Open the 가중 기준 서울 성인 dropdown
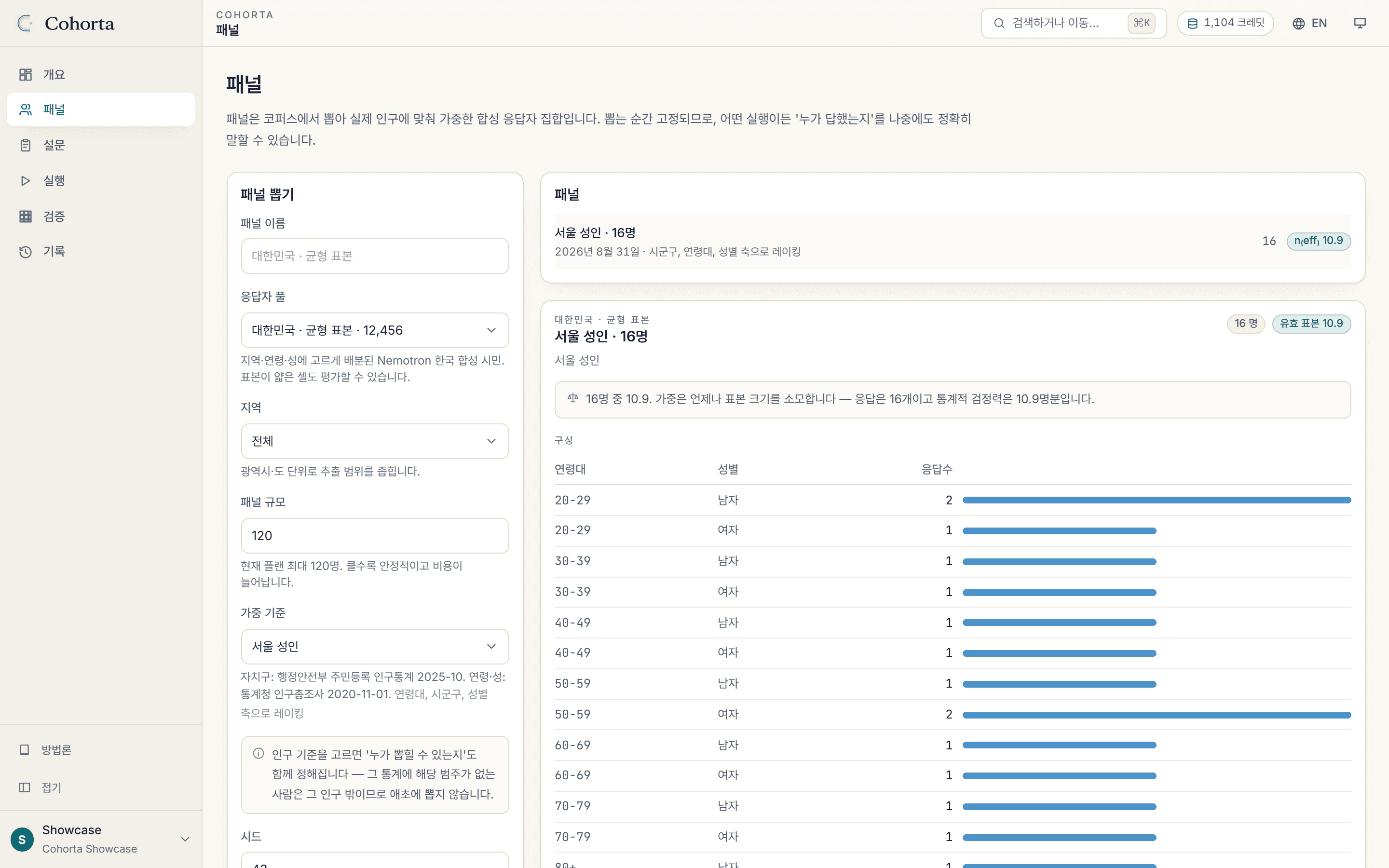 pos(375,646)
